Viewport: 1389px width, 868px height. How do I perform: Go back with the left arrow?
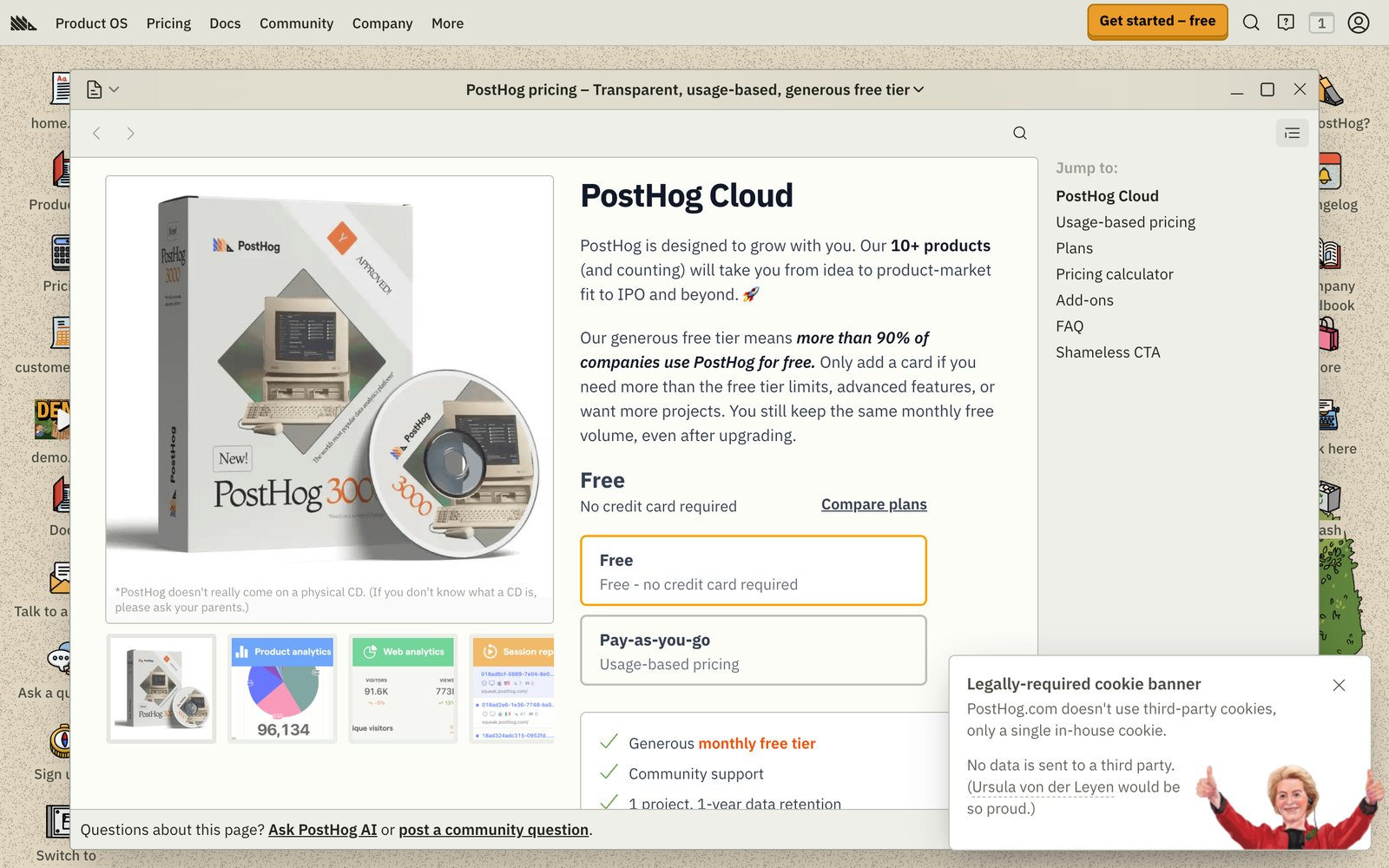click(97, 133)
